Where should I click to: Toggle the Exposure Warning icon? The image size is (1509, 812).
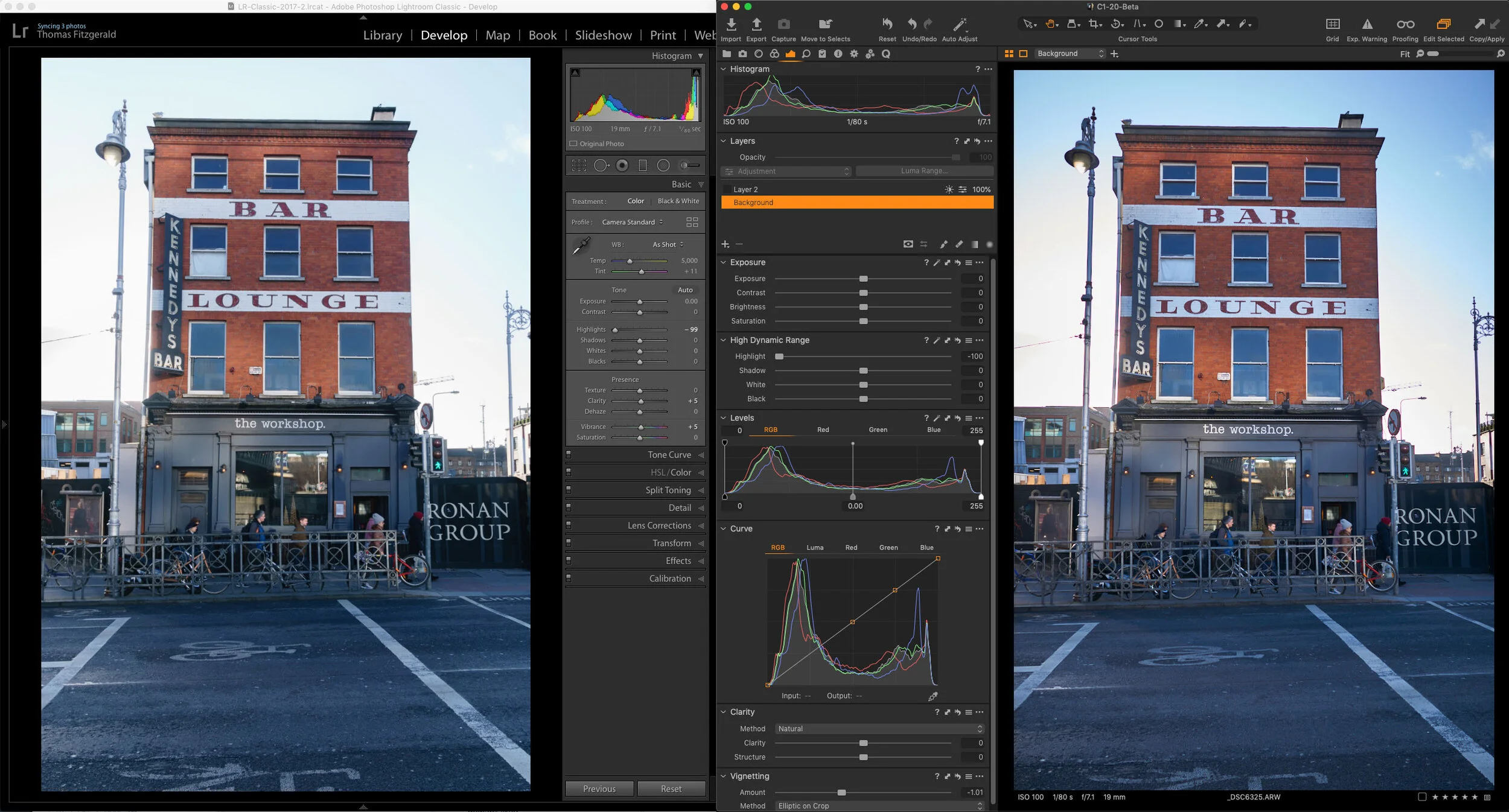[1367, 25]
